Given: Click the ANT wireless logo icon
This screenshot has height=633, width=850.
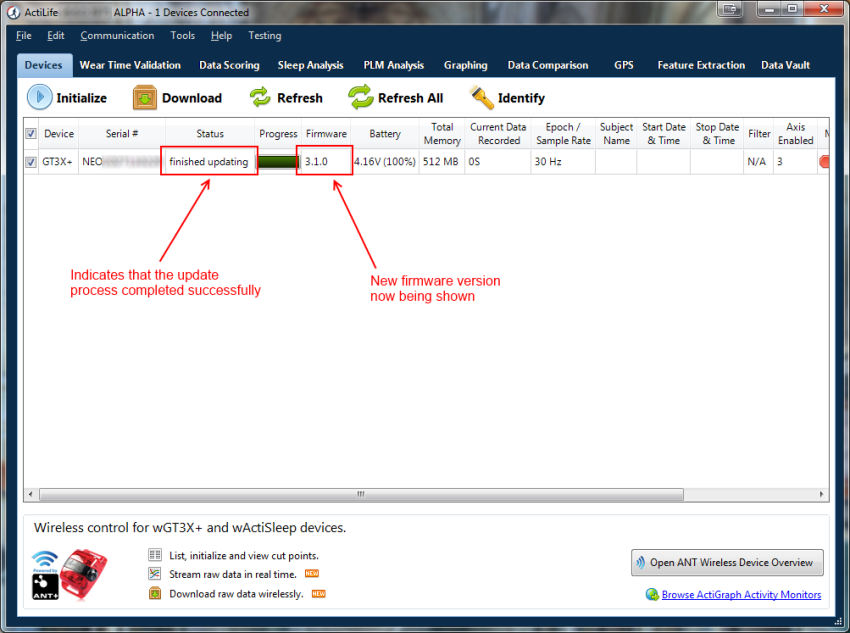Looking at the screenshot, I should point(44,569).
